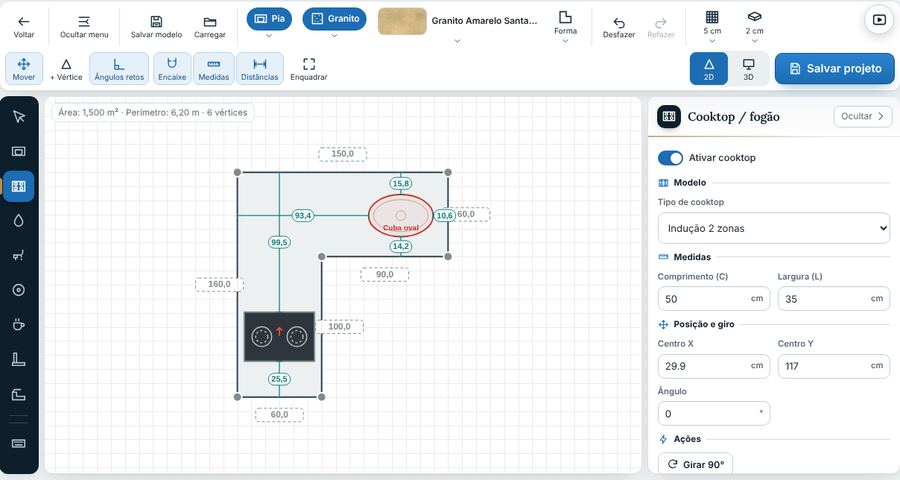This screenshot has width=900, height=480.
Task: Click the Área and Perímetro info badge
Action: [x=153, y=113]
